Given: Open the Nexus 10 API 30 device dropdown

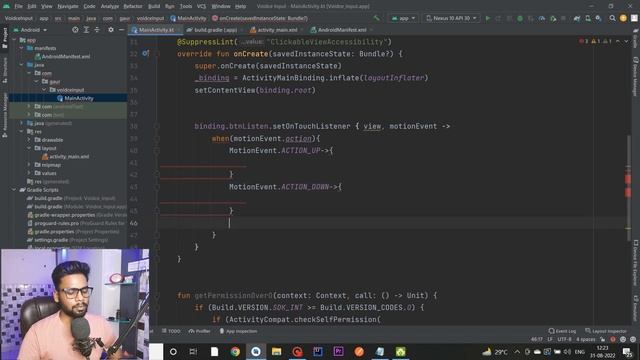Looking at the screenshot, I should (x=451, y=18).
